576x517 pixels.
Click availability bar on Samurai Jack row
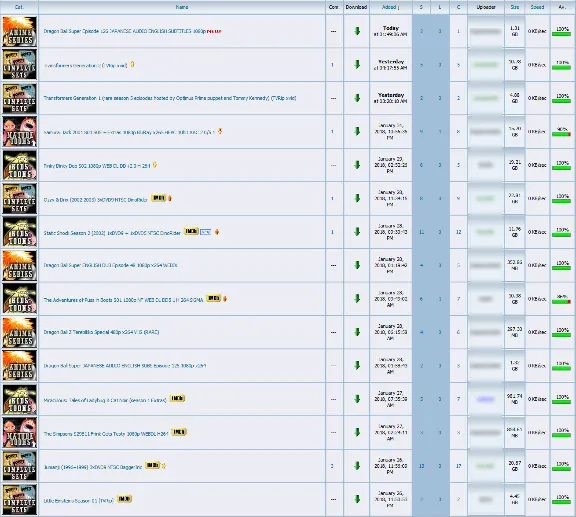click(561, 134)
